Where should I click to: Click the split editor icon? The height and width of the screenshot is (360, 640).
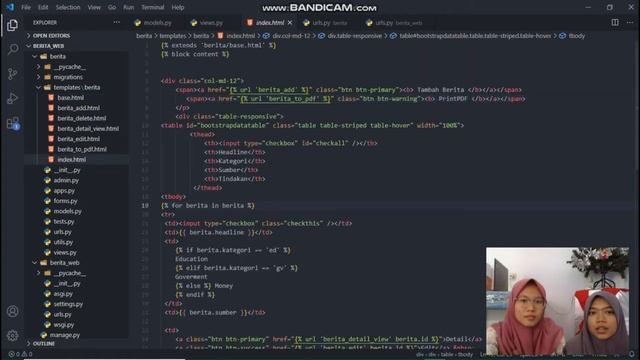pos(615,22)
